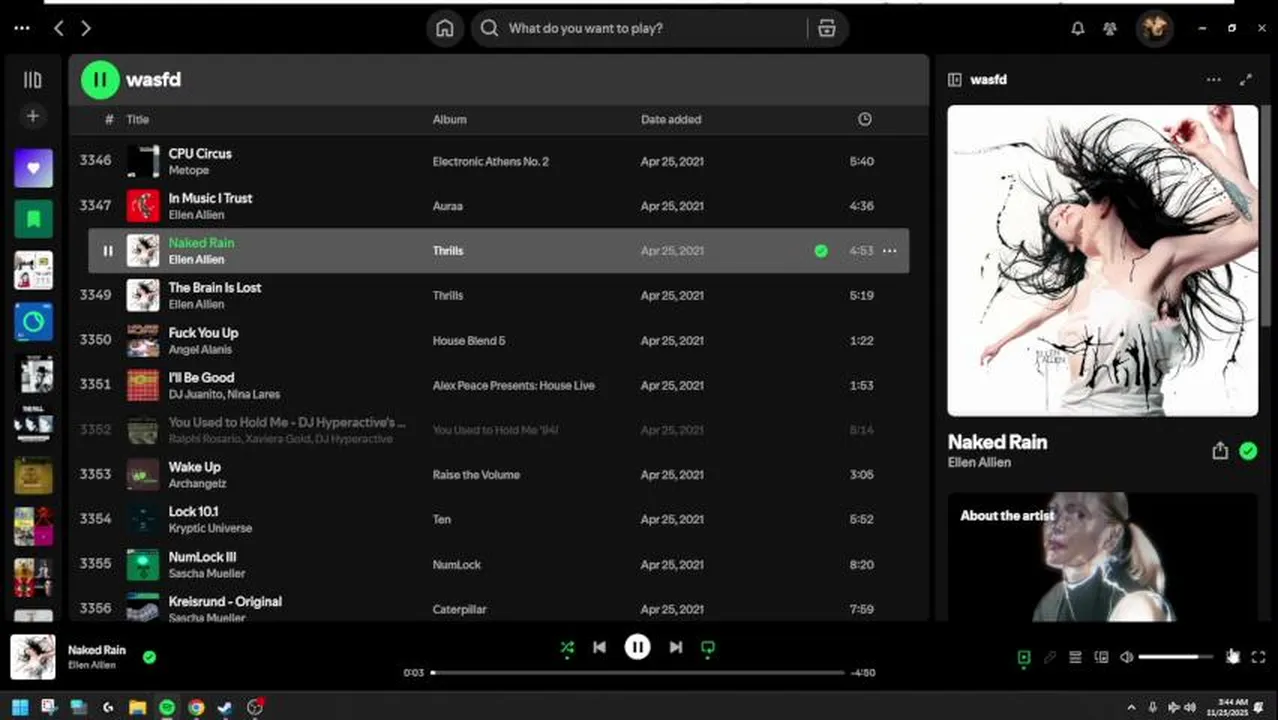Viewport: 1278px width, 720px height.
Task: Open Your Episodes green bookmark in sidebar
Action: click(33, 219)
